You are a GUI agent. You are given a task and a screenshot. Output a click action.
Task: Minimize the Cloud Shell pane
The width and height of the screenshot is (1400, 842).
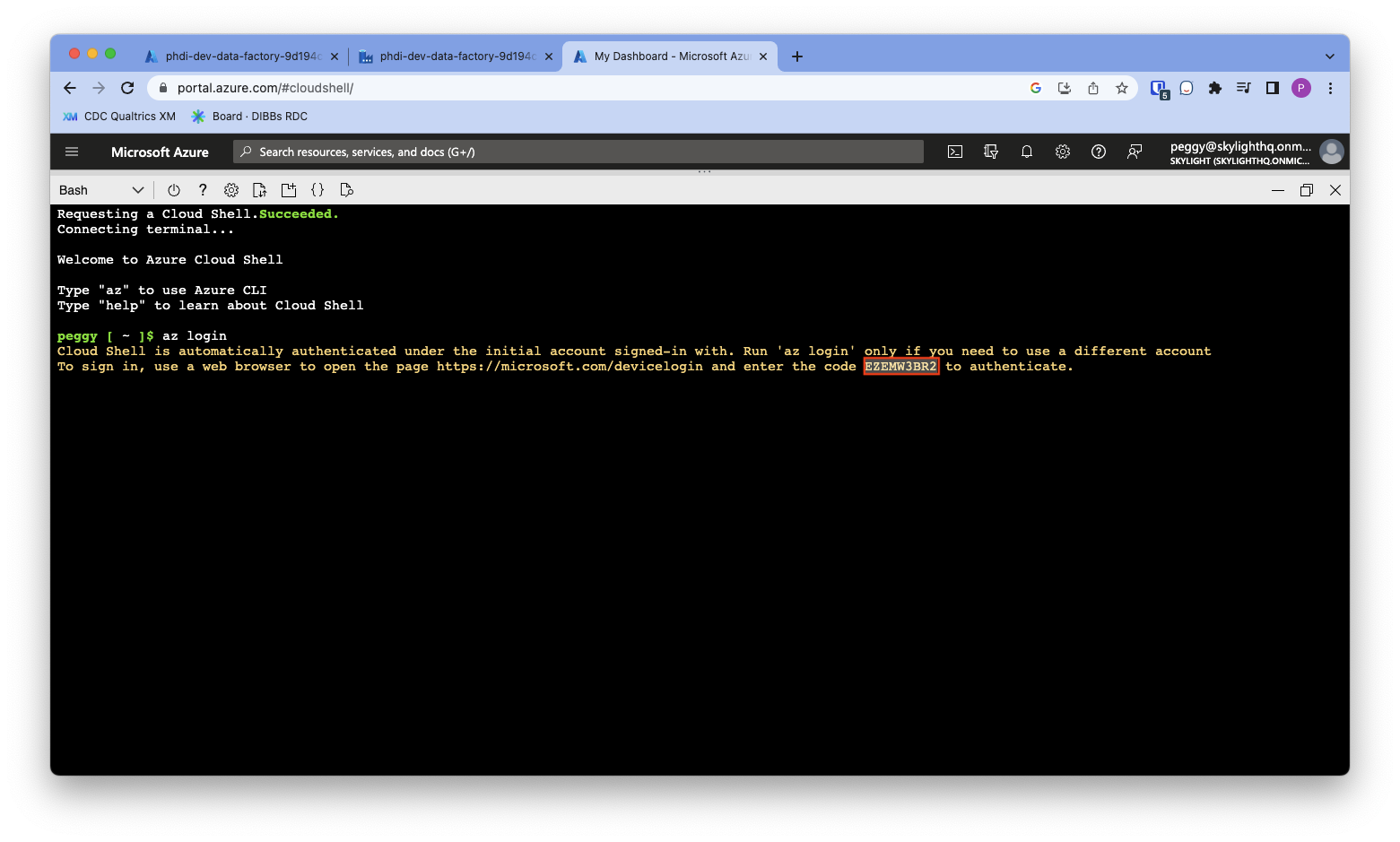click(1278, 190)
